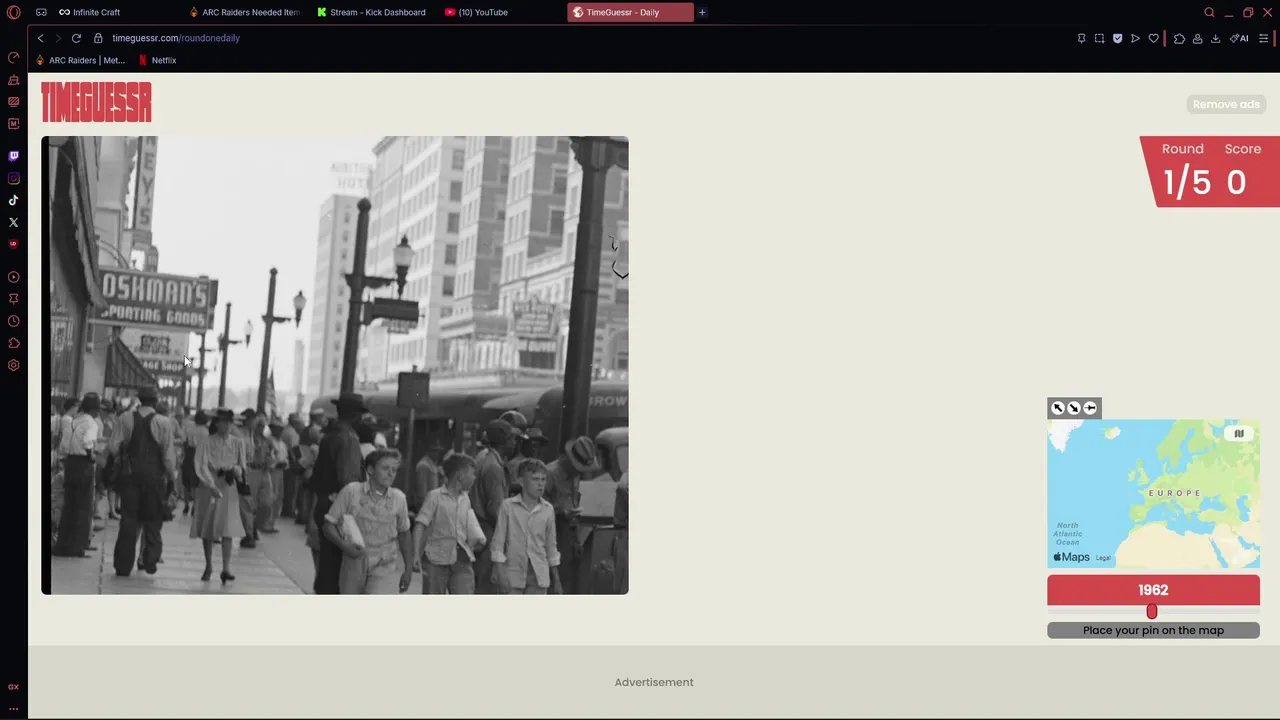Open a new tab with plus button
Screen dimensions: 1280x720
coord(702,12)
